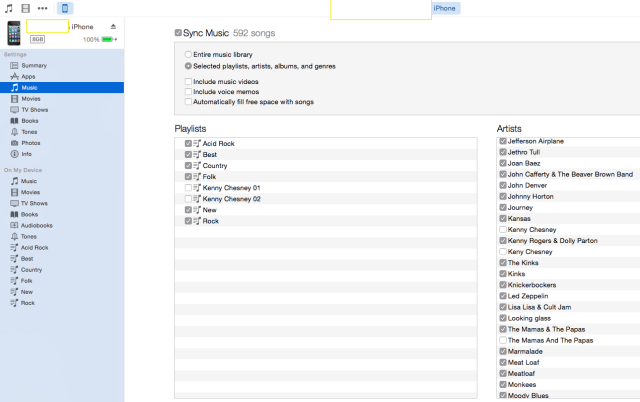
Task: Uncheck artist Knickerbockers
Action: point(503,284)
